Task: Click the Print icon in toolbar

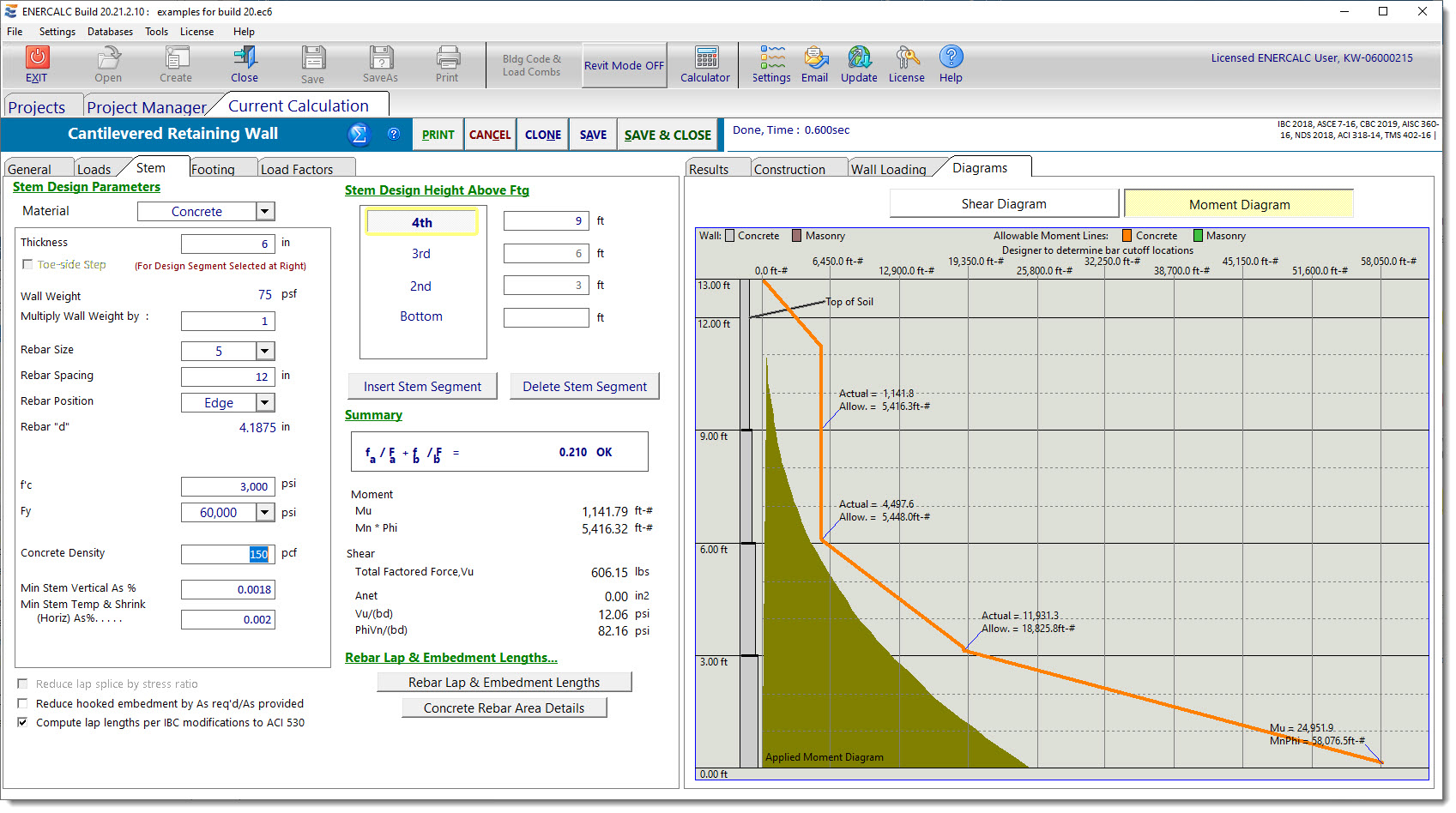Action: pos(447,57)
